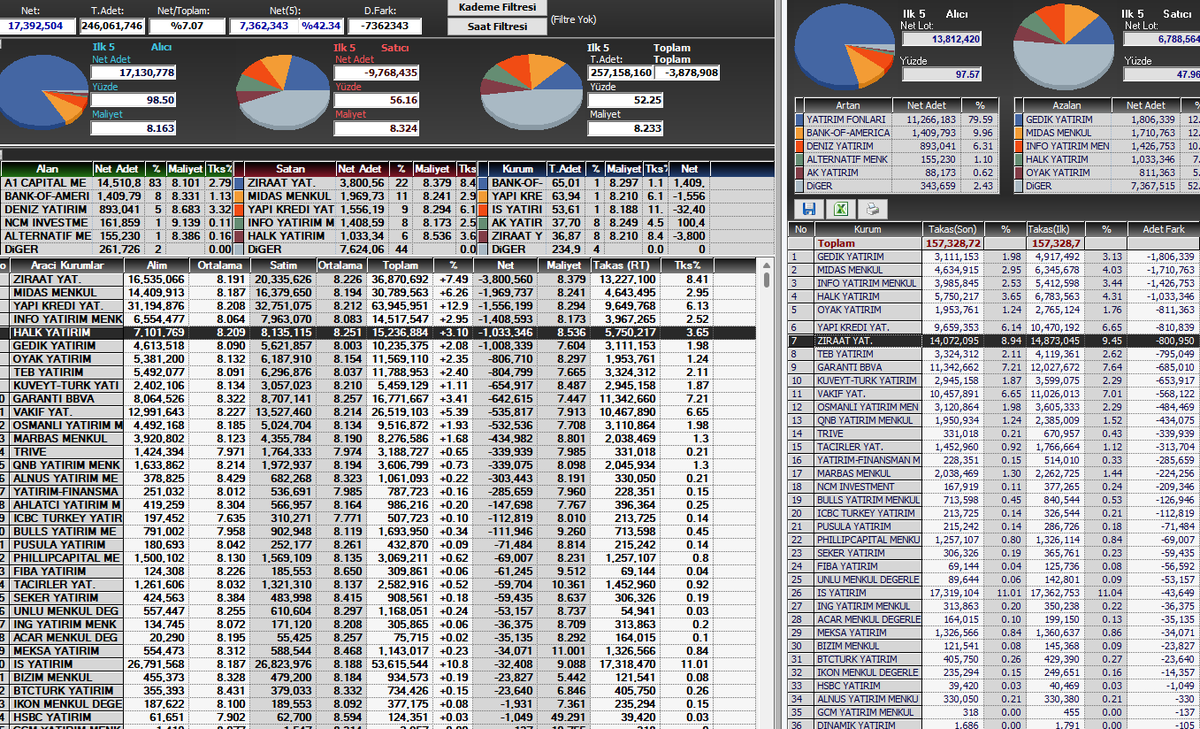Select NCM INVESTMENT row in right table
The image size is (1200, 729).
(x=994, y=486)
